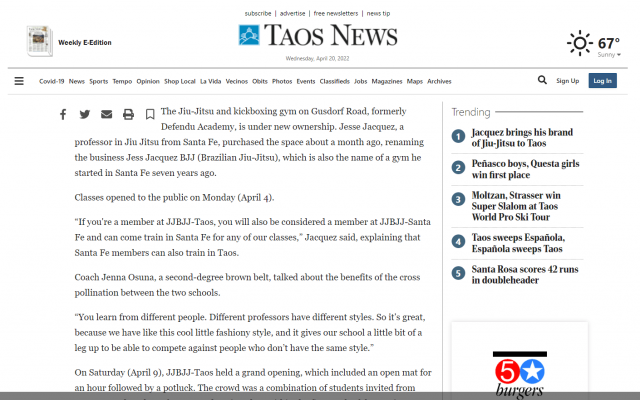Click the Sign Up link
The image size is (640, 400).
[567, 81]
